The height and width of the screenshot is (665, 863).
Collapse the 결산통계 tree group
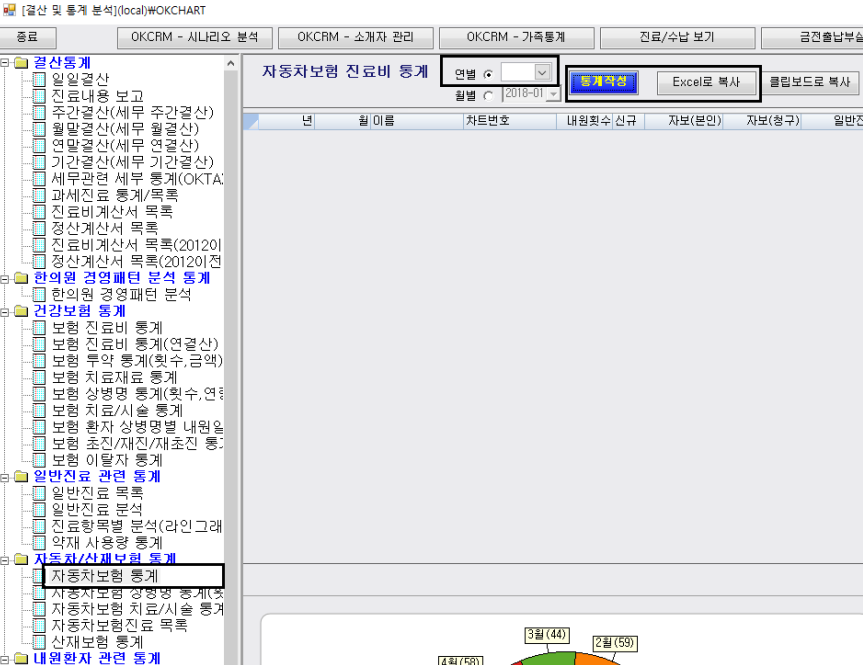pyautogui.click(x=4, y=63)
